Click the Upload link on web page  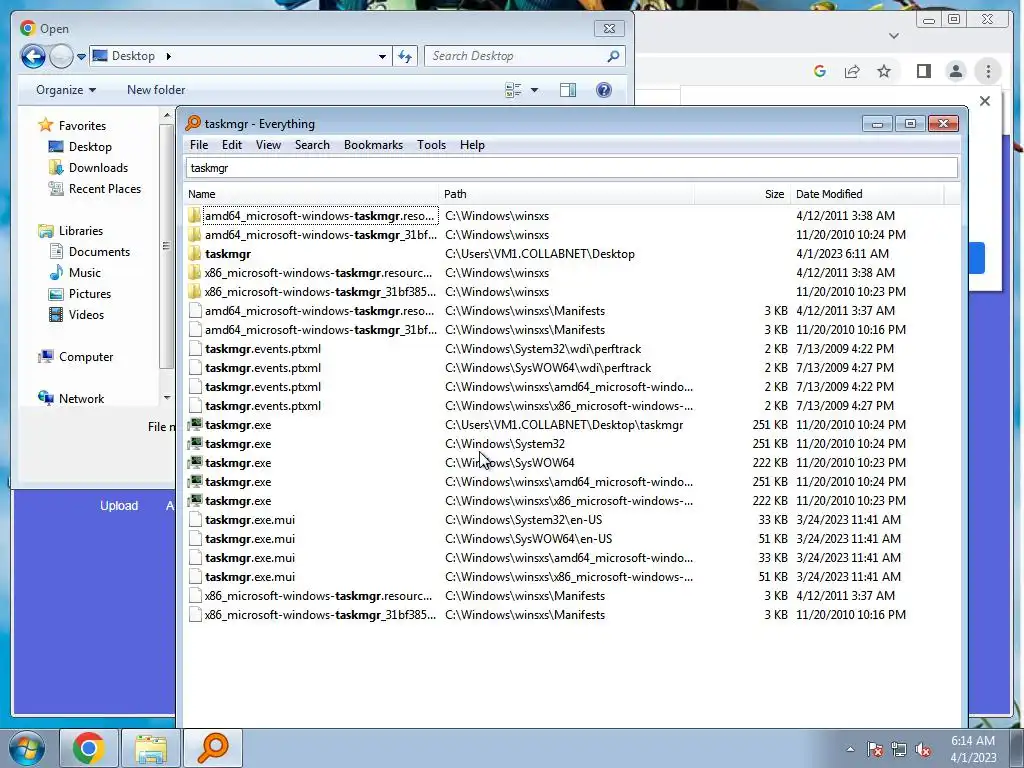coord(119,505)
